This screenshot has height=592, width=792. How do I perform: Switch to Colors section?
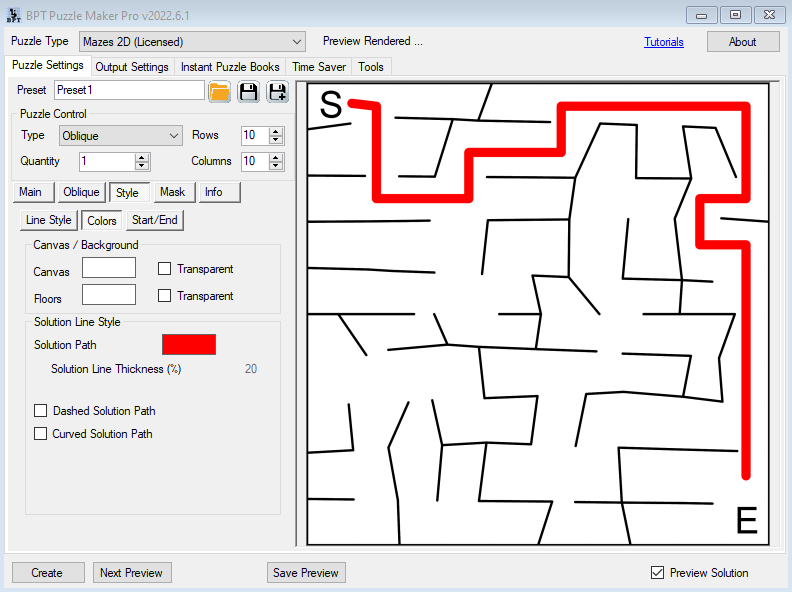[102, 221]
